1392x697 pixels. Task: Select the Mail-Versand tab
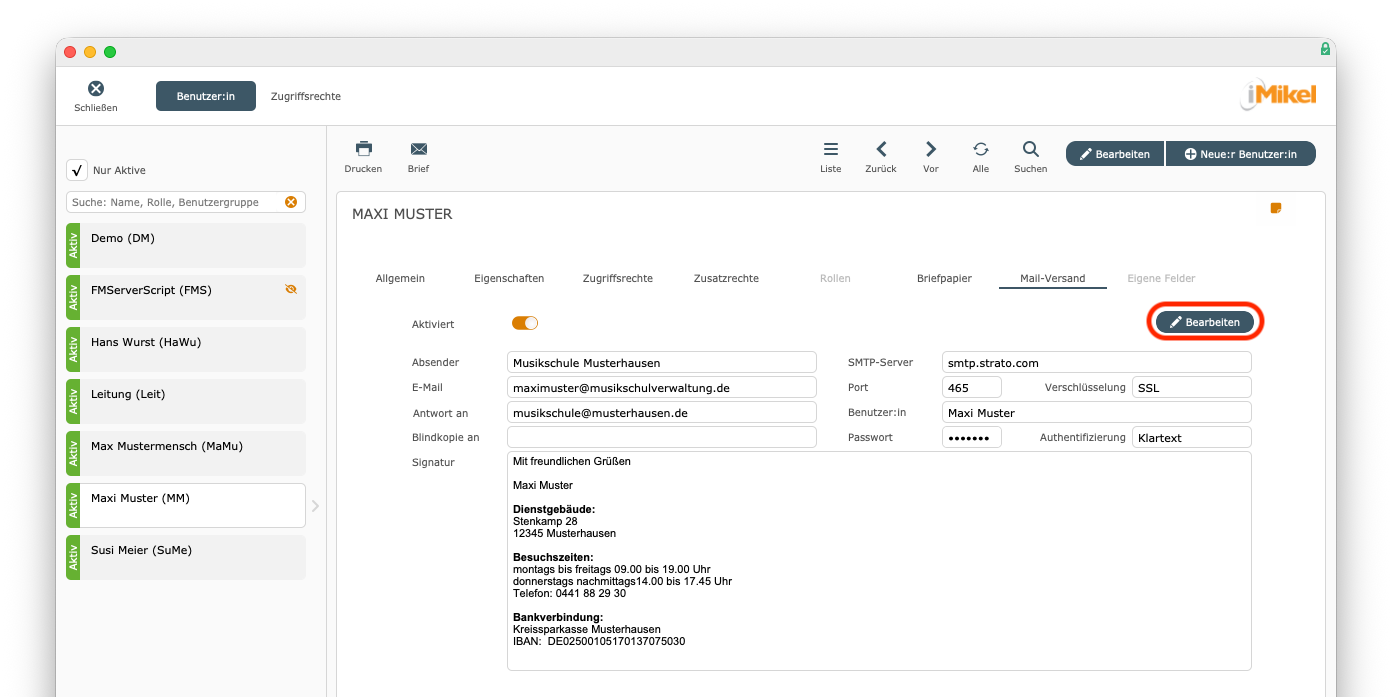click(x=1053, y=278)
